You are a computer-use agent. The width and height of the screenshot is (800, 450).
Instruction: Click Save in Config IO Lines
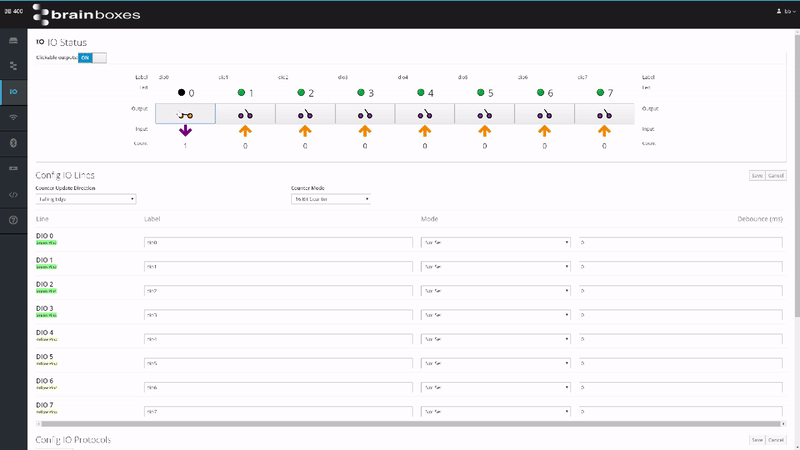click(757, 175)
